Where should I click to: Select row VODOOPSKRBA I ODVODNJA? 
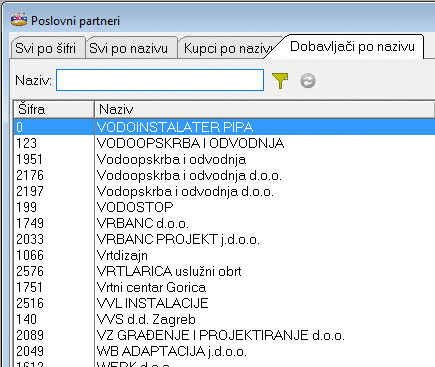point(224,143)
